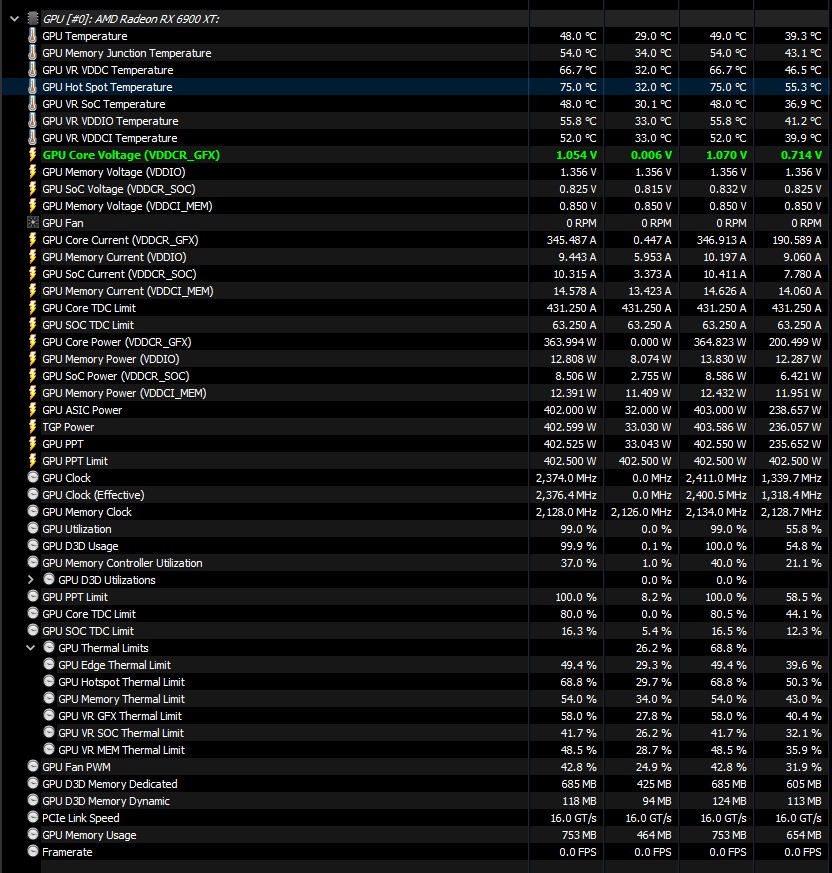
Task: Click the 403.586 W TGP Power maximum
Action: pos(720,426)
